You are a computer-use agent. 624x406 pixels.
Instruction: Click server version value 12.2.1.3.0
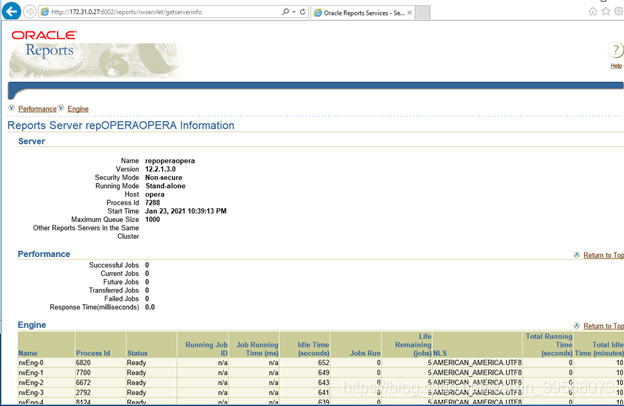[160, 169]
